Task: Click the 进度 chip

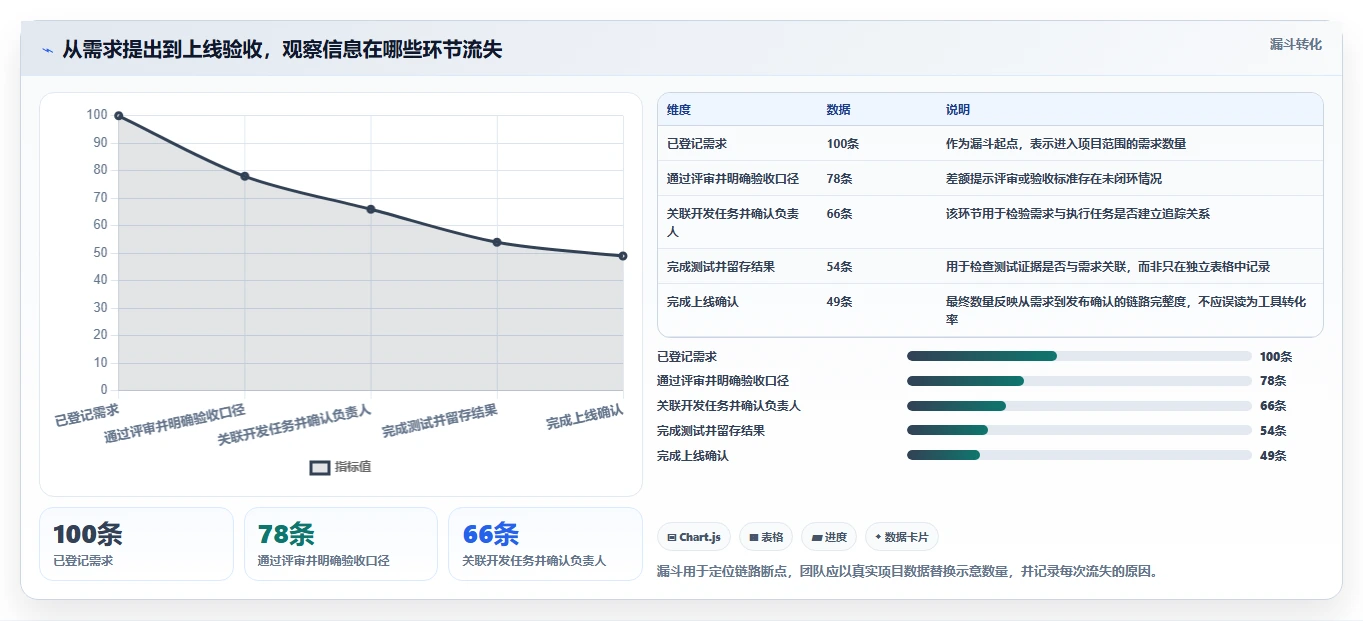Action: point(829,537)
